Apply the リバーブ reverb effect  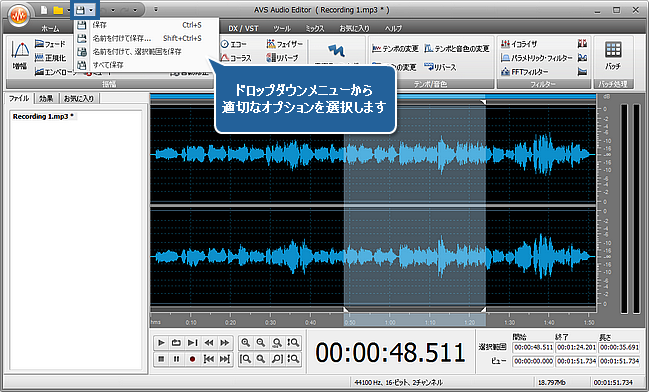point(283,58)
